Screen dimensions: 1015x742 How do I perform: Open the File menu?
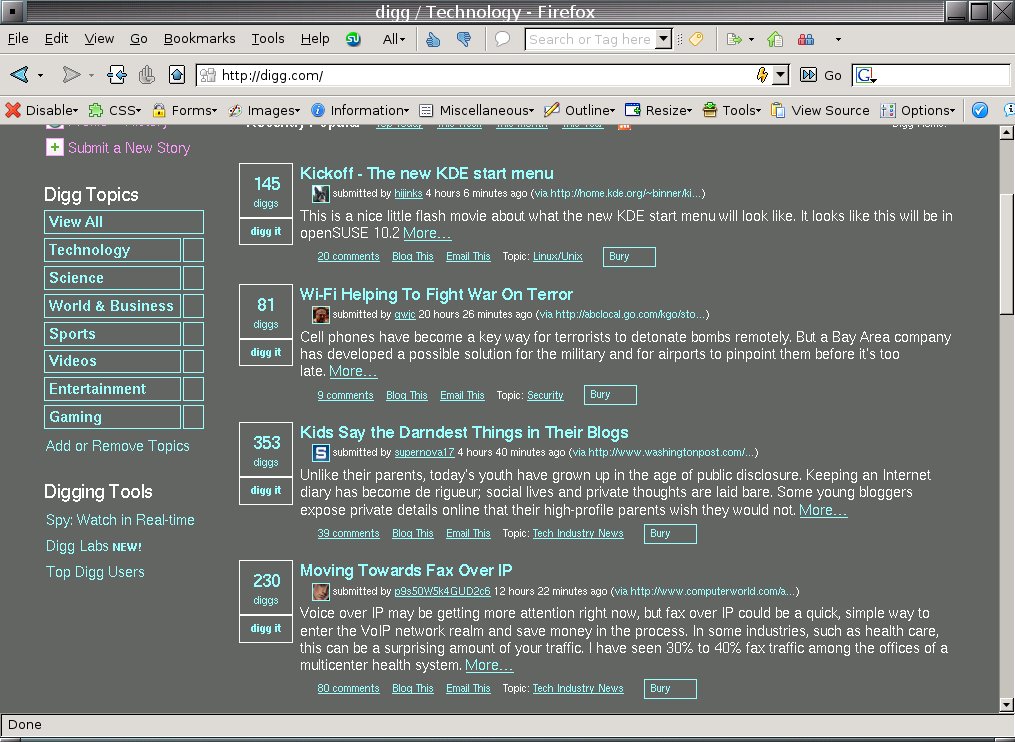point(18,39)
